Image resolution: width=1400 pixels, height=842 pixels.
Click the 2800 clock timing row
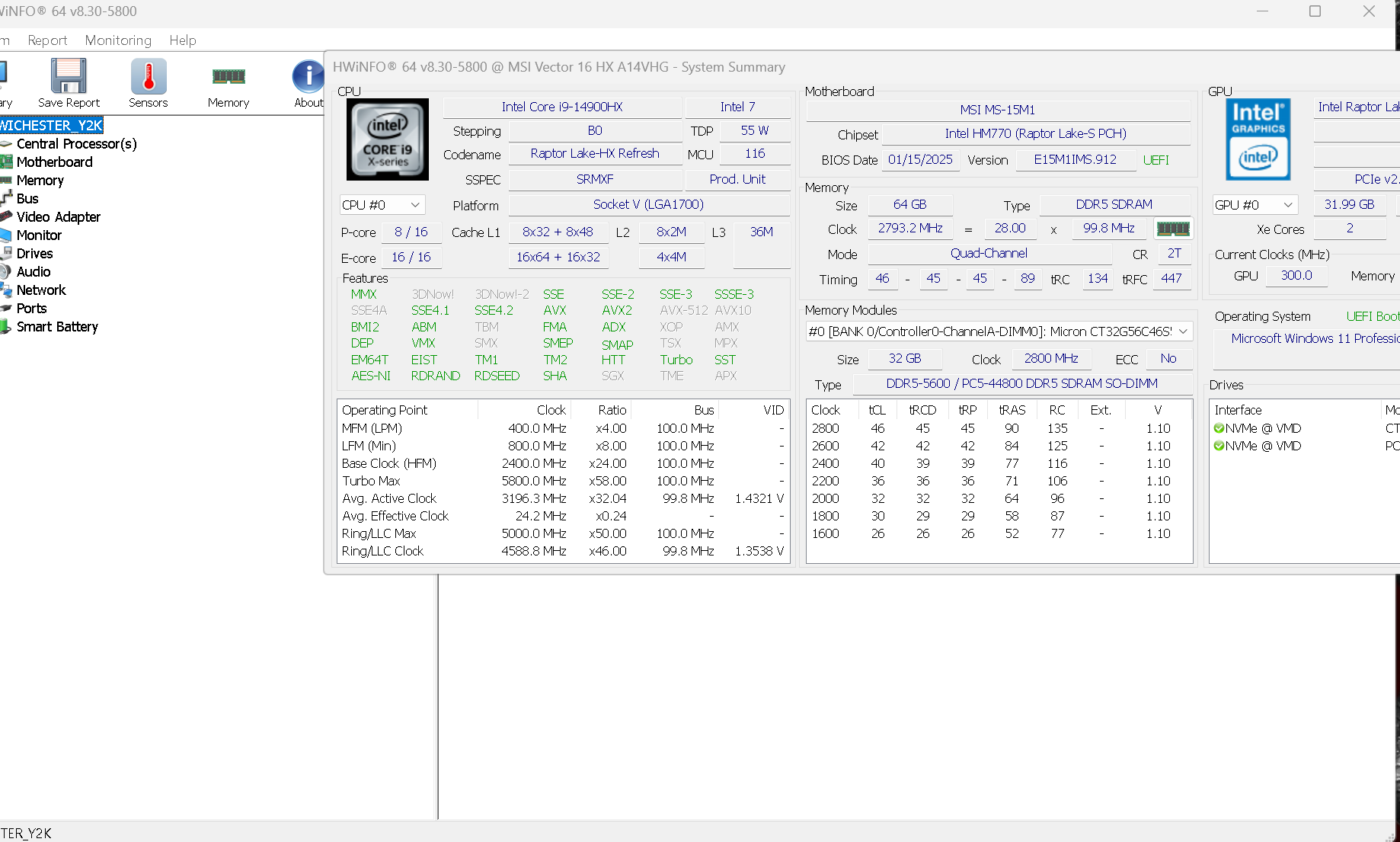999,428
